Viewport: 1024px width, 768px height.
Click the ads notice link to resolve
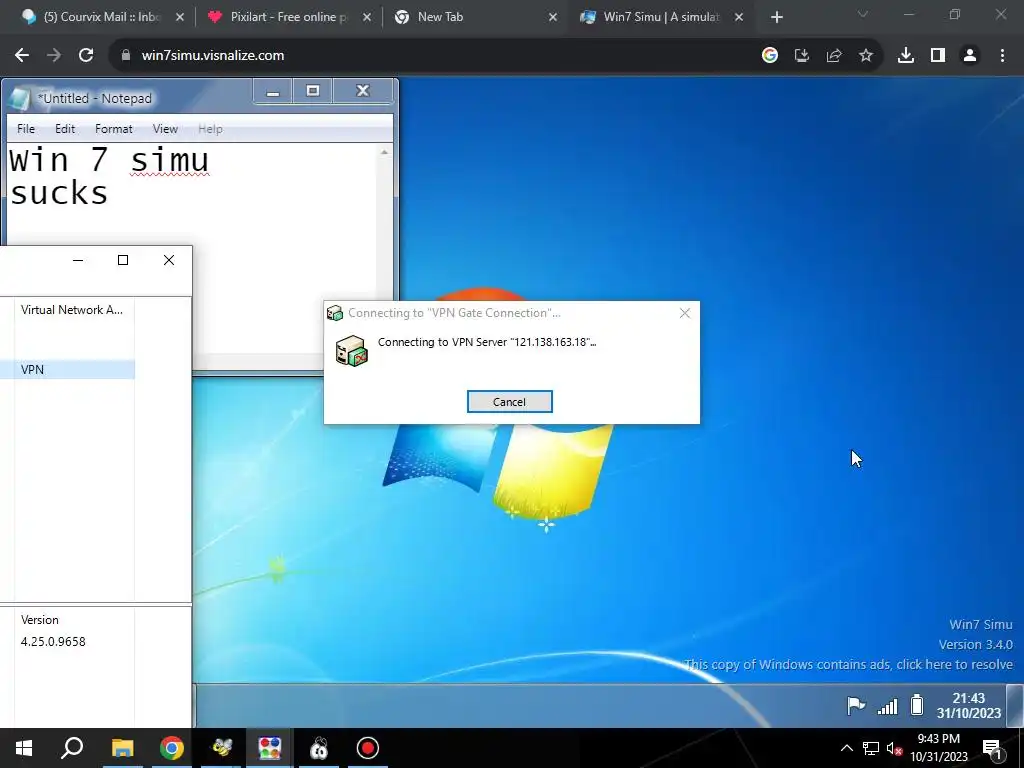pos(848,665)
